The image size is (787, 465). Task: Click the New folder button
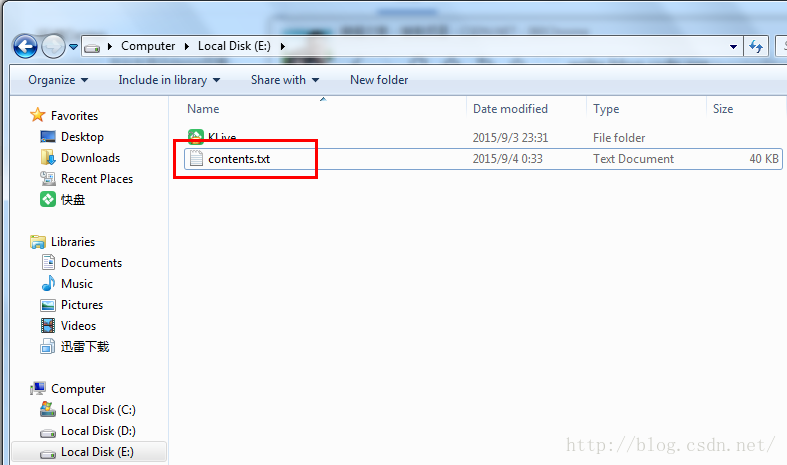point(379,80)
